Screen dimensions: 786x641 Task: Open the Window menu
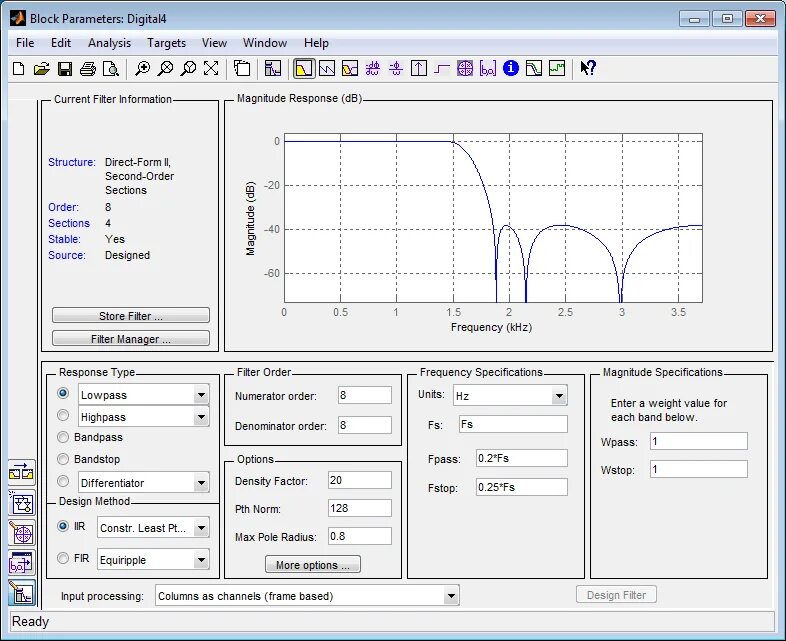265,43
